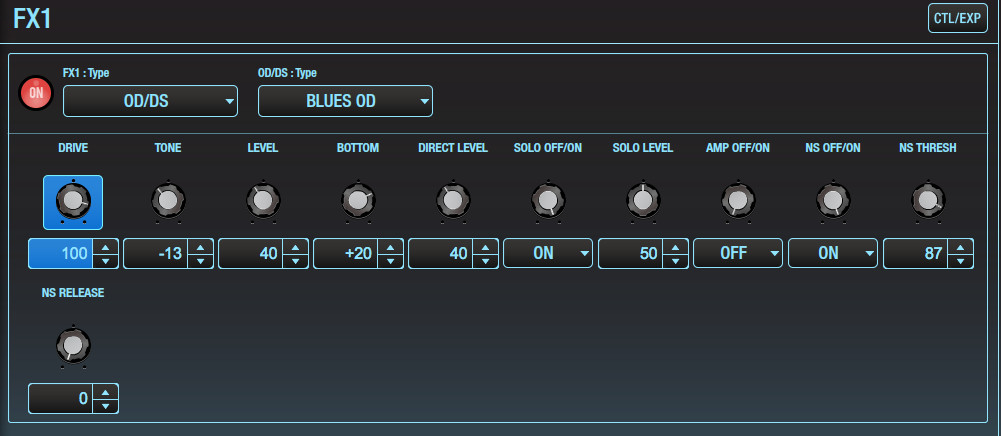Click the NS RELEASE label text
This screenshot has width=1001, height=436.
click(x=73, y=293)
